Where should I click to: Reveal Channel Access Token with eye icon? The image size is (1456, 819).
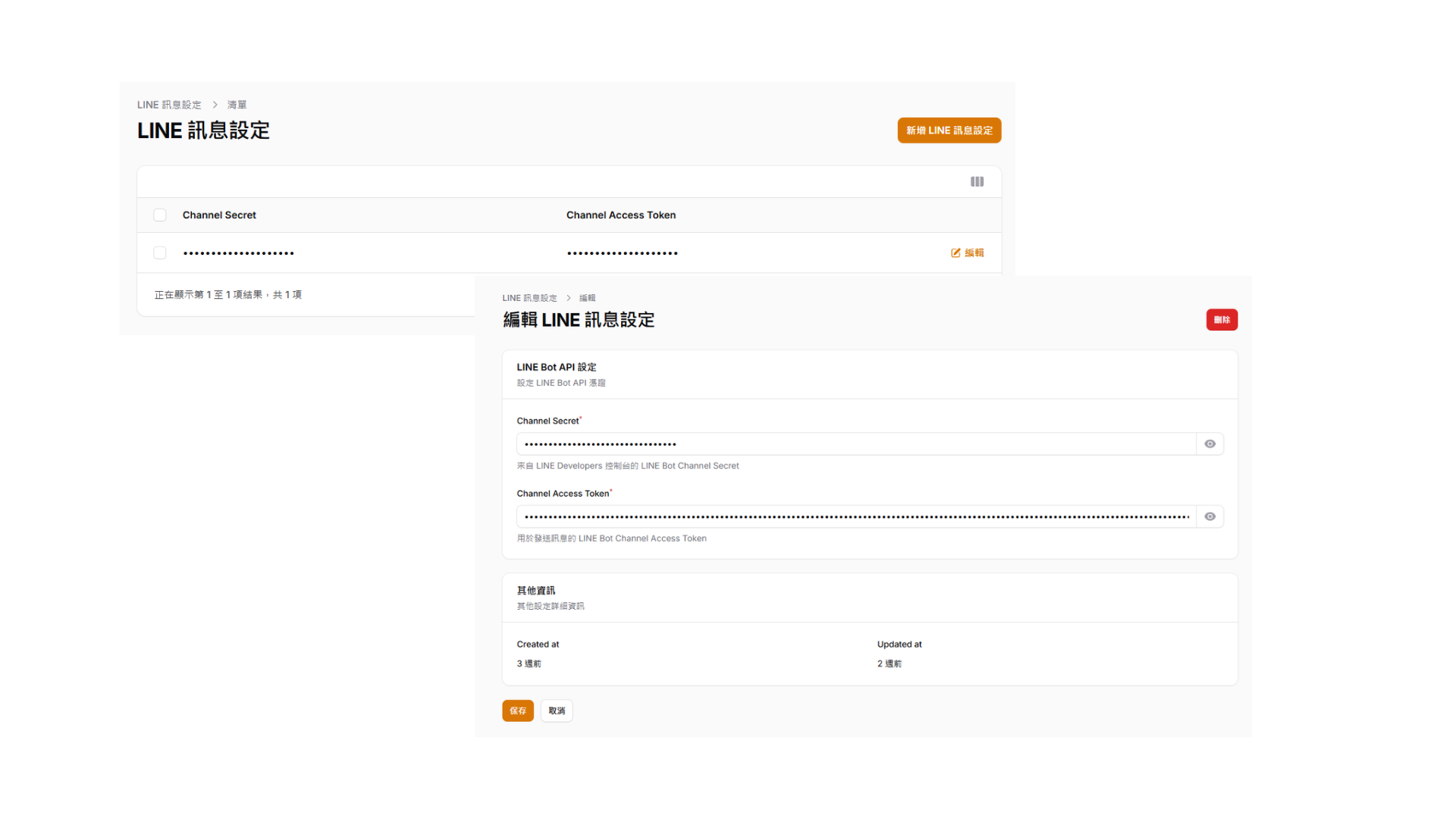(x=1210, y=517)
